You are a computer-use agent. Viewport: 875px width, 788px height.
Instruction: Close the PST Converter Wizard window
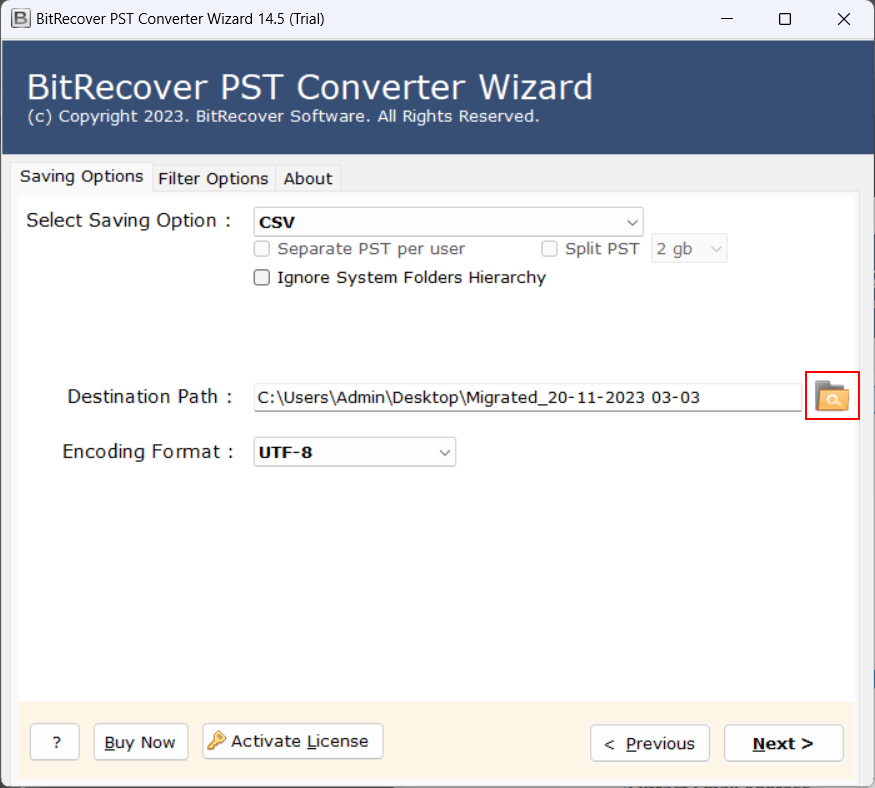click(x=844, y=18)
